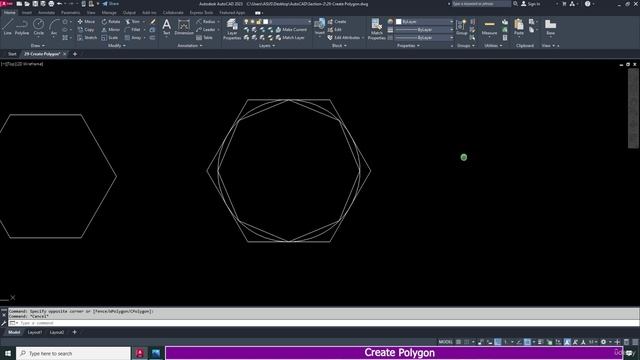Expand the Layers panel
This screenshot has width=640, height=360.
click(267, 46)
